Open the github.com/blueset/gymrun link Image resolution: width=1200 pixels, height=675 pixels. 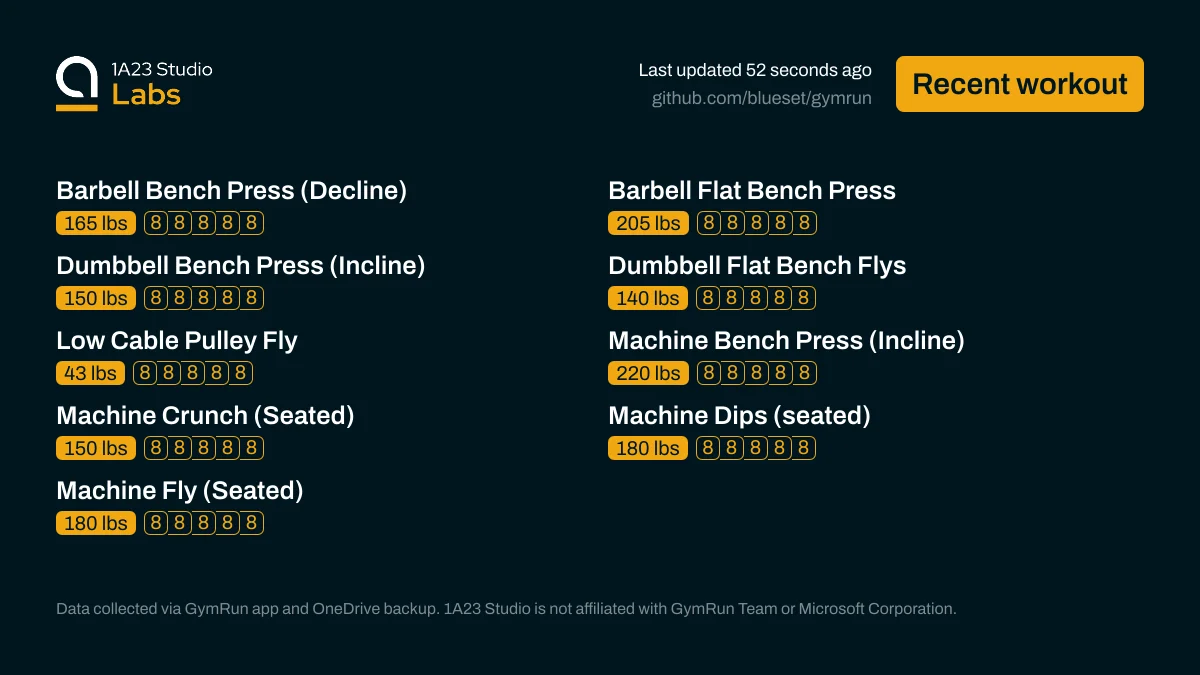[x=761, y=98]
